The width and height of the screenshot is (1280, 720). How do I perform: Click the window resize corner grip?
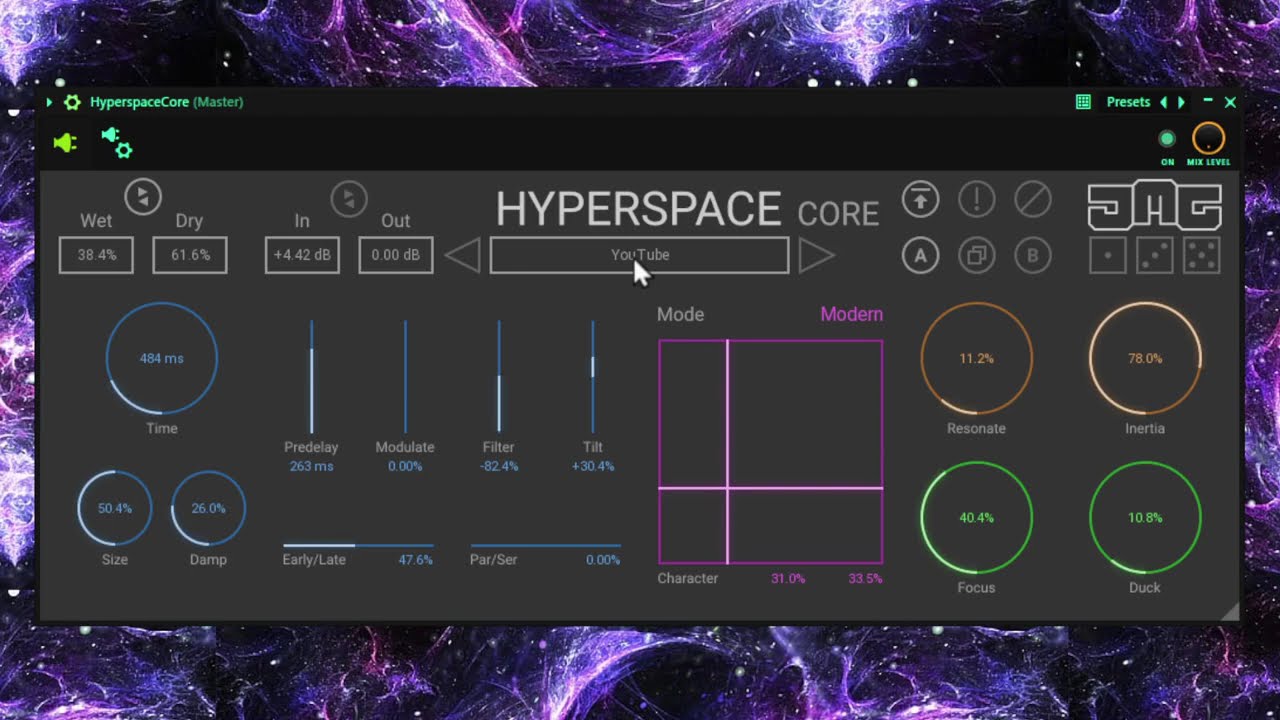pyautogui.click(x=1231, y=612)
